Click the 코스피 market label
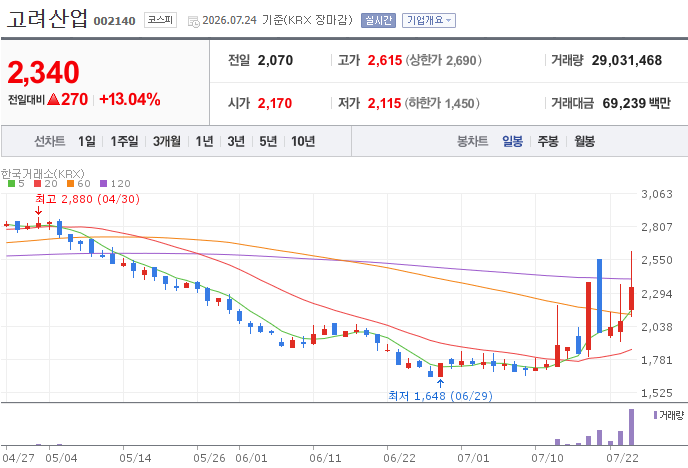The width and height of the screenshot is (688, 468). pyautogui.click(x=160, y=20)
